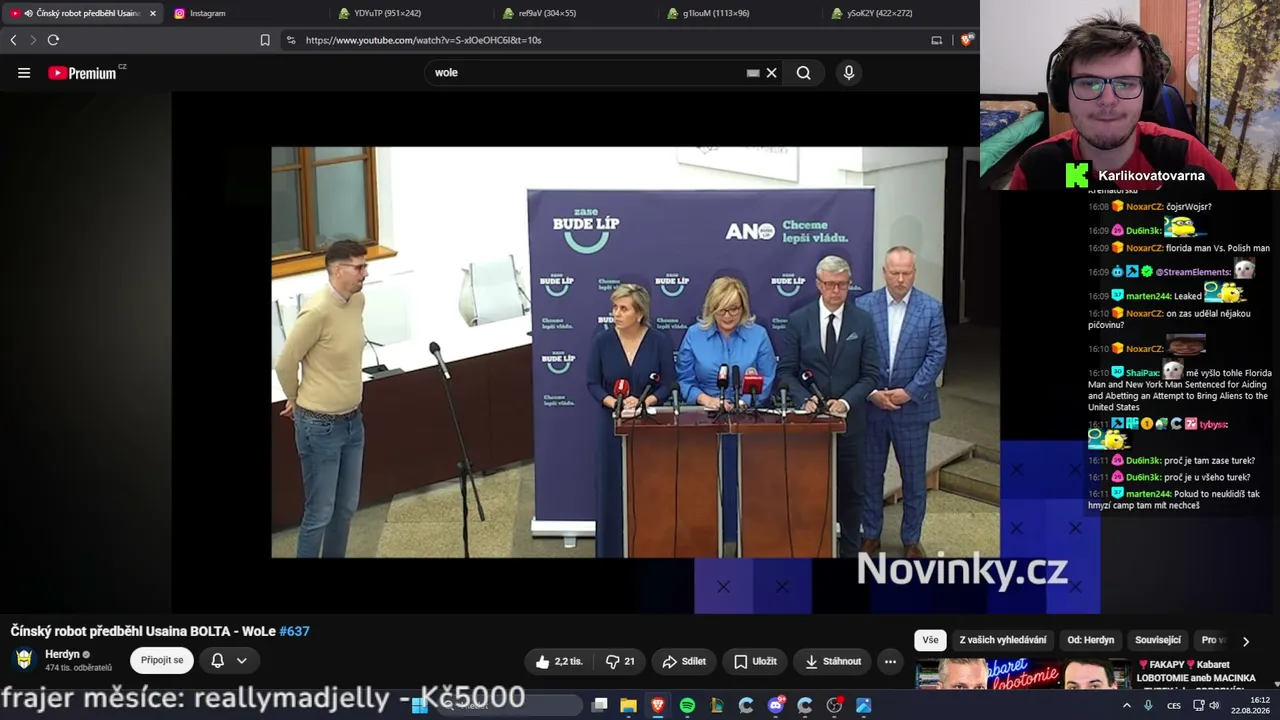The width and height of the screenshot is (1280, 720).
Task: Open Herdyn channel avatar
Action: click(x=25, y=660)
